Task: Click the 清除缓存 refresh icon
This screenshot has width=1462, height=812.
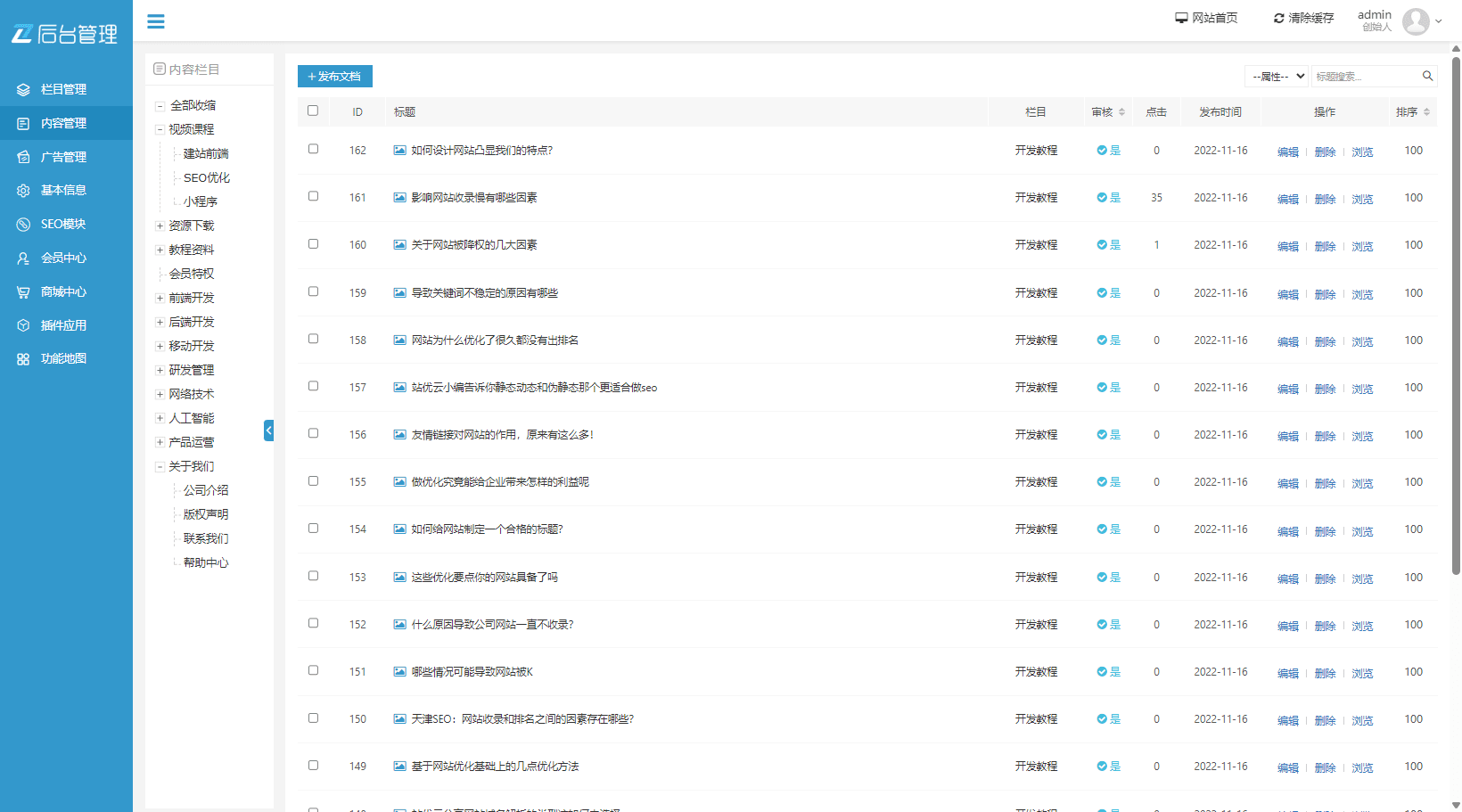Action: pos(1278,17)
